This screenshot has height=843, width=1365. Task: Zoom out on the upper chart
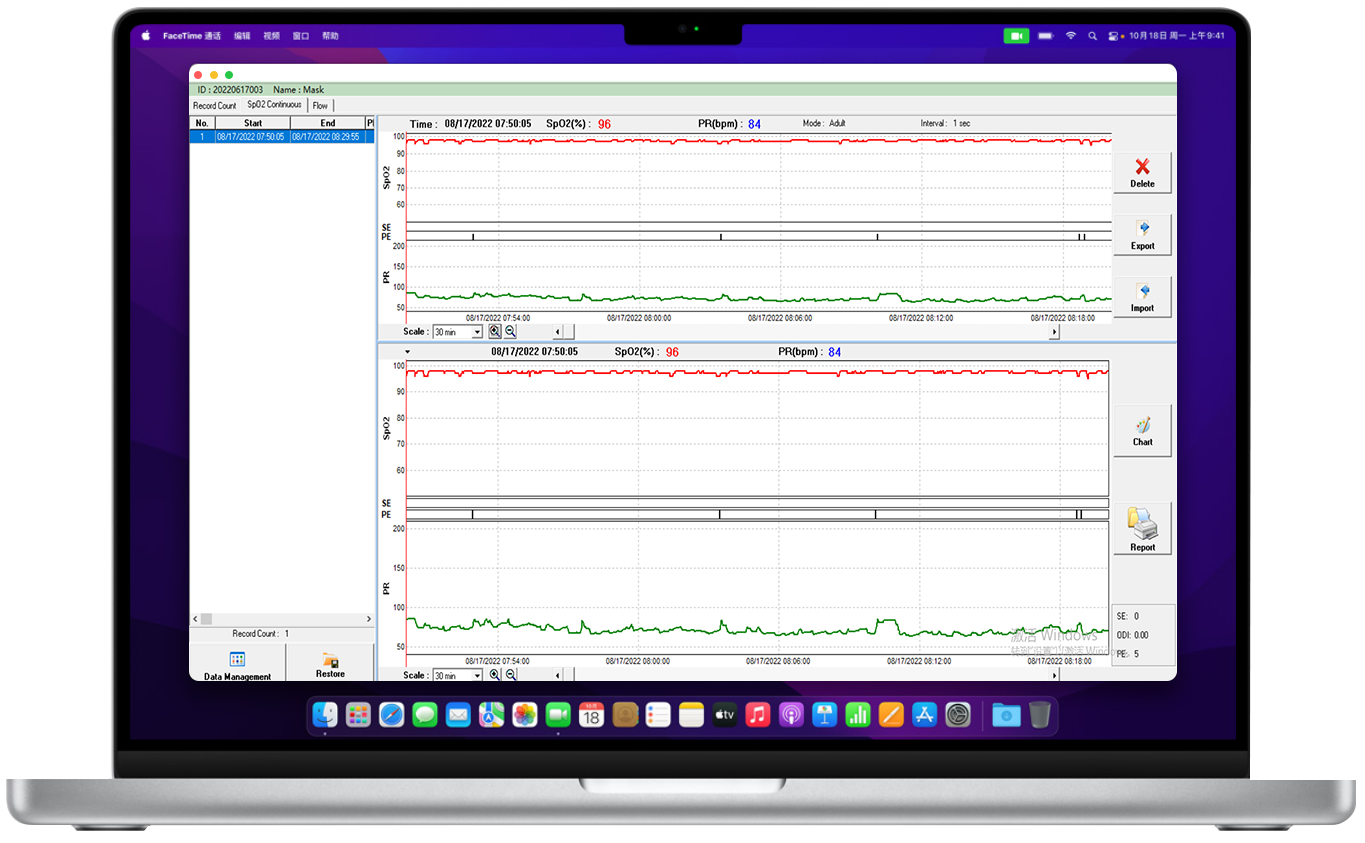[x=510, y=331]
